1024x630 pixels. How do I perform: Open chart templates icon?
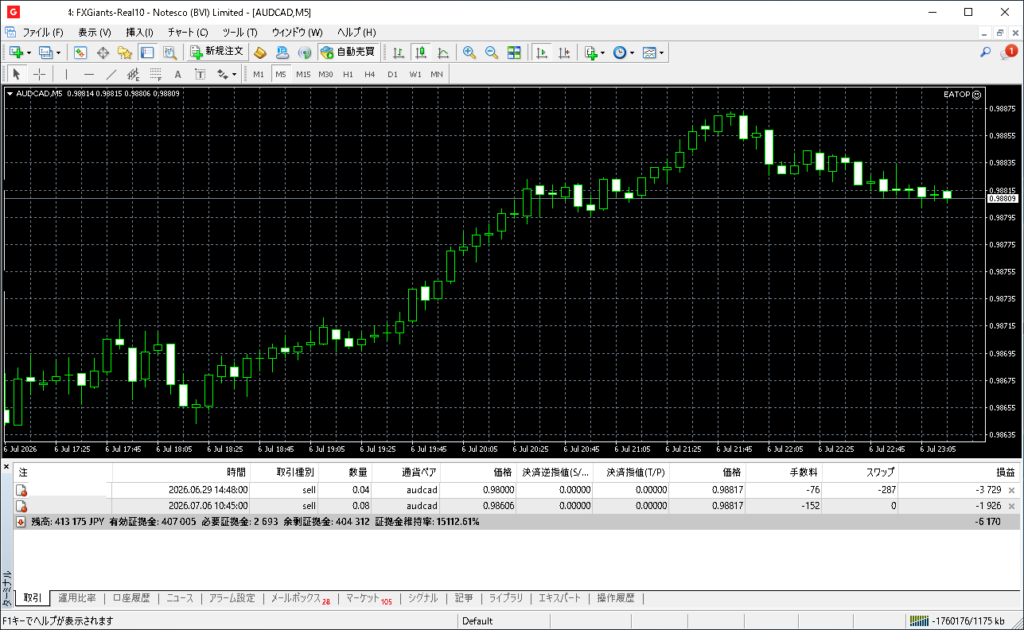pyautogui.click(x=649, y=53)
